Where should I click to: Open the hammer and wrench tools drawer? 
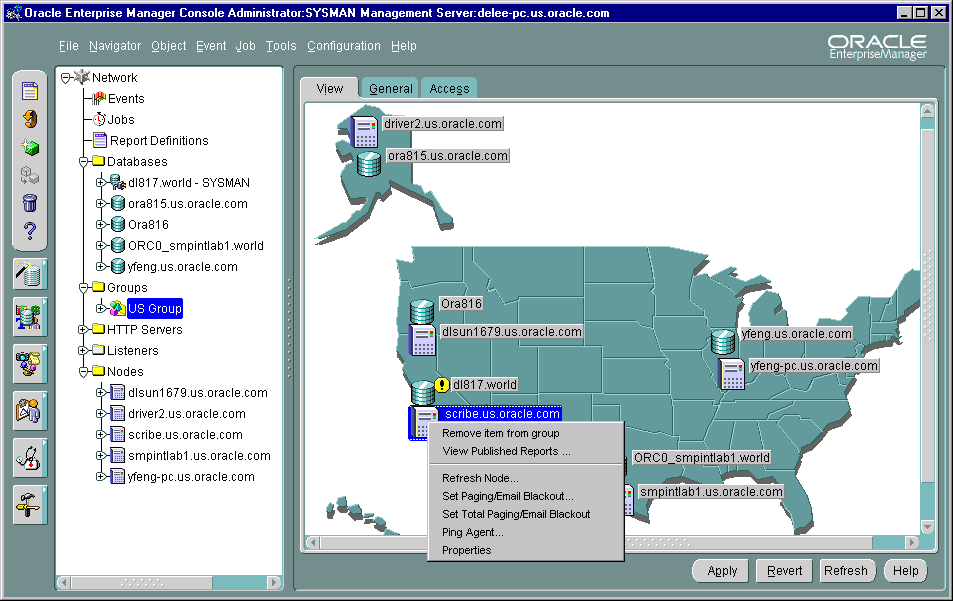(30, 504)
